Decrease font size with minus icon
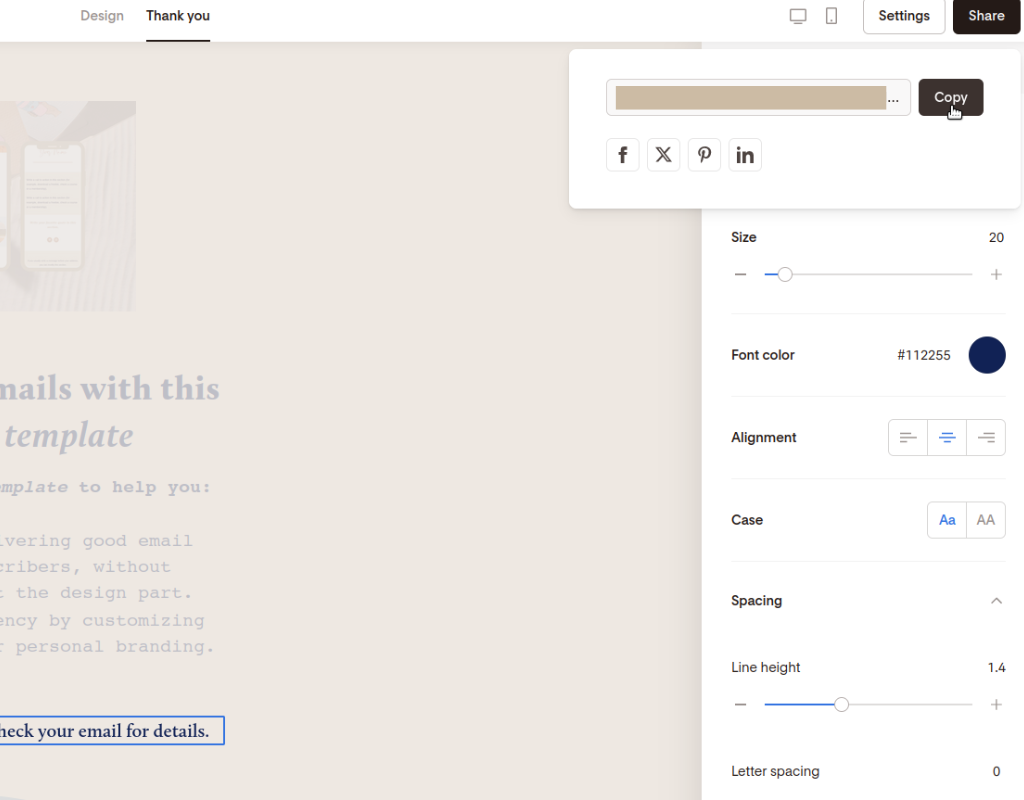The width and height of the screenshot is (1024, 800). coord(740,274)
